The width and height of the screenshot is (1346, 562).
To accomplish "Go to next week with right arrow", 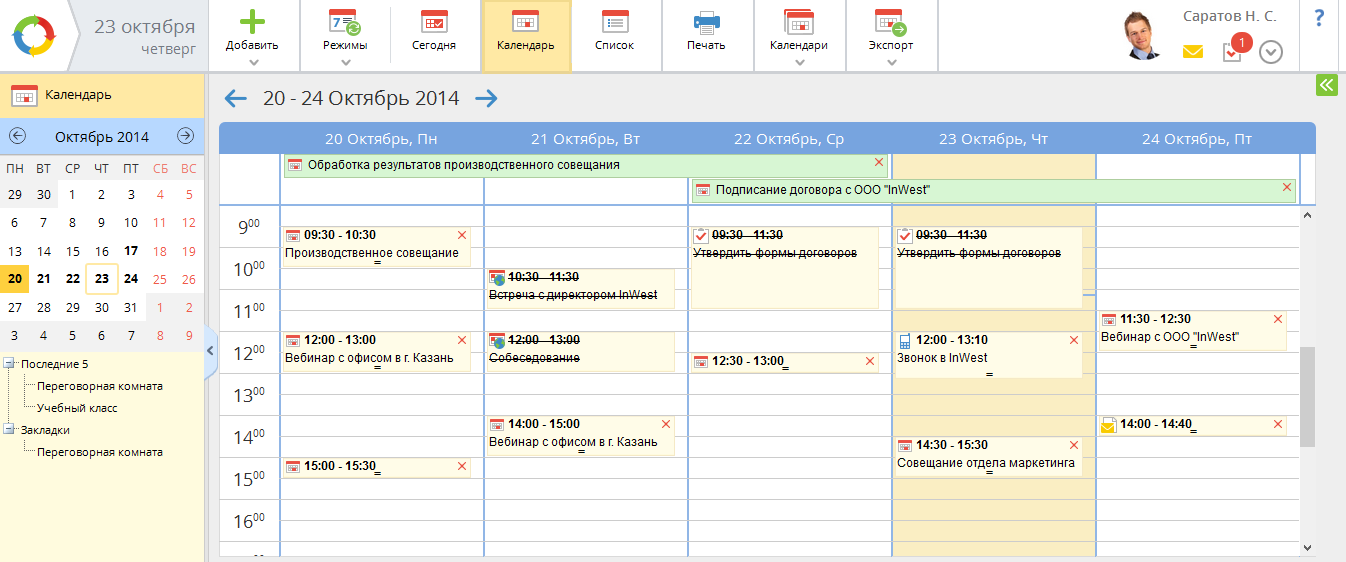I will pos(486,98).
